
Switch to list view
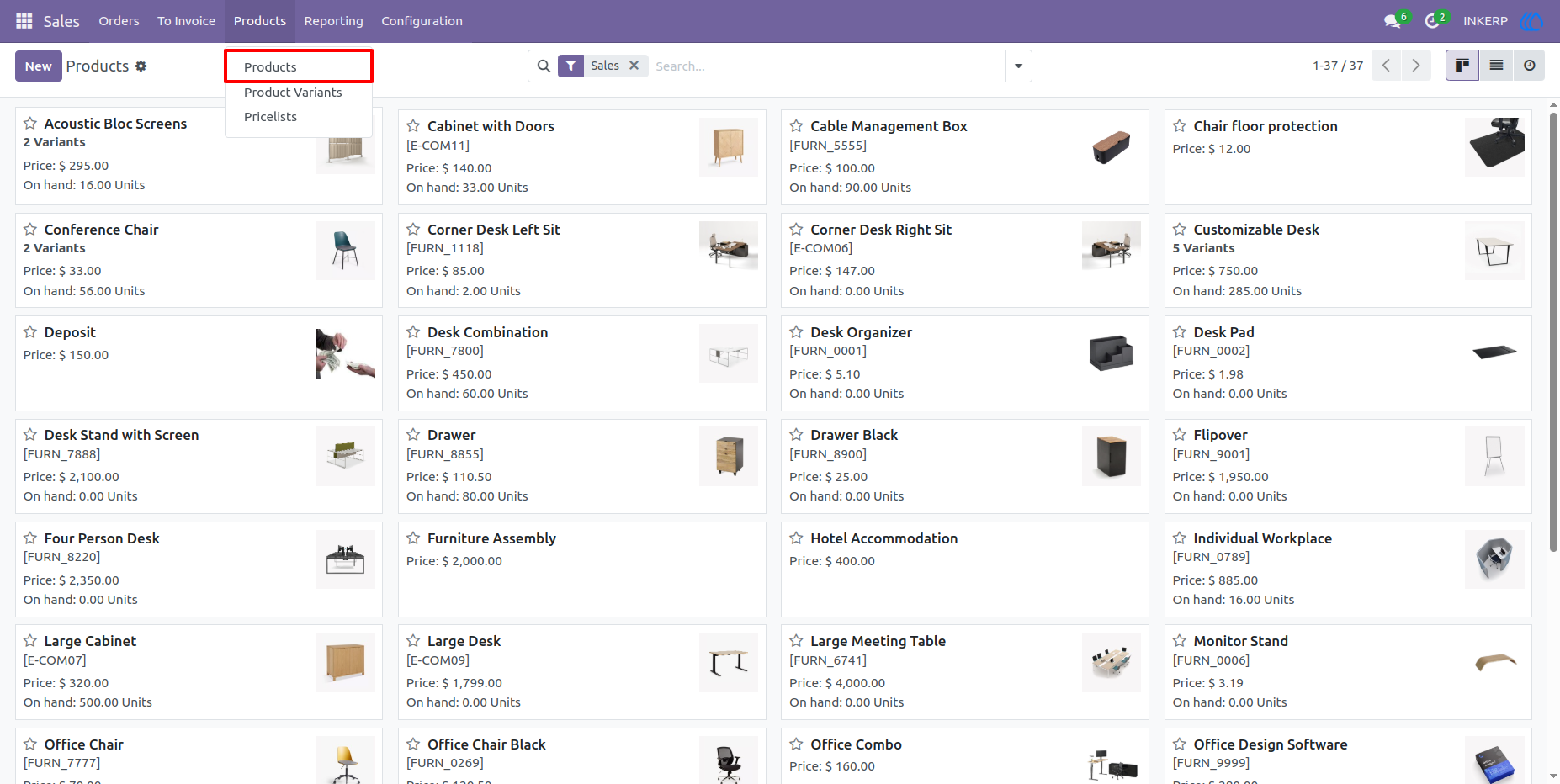coord(1496,66)
